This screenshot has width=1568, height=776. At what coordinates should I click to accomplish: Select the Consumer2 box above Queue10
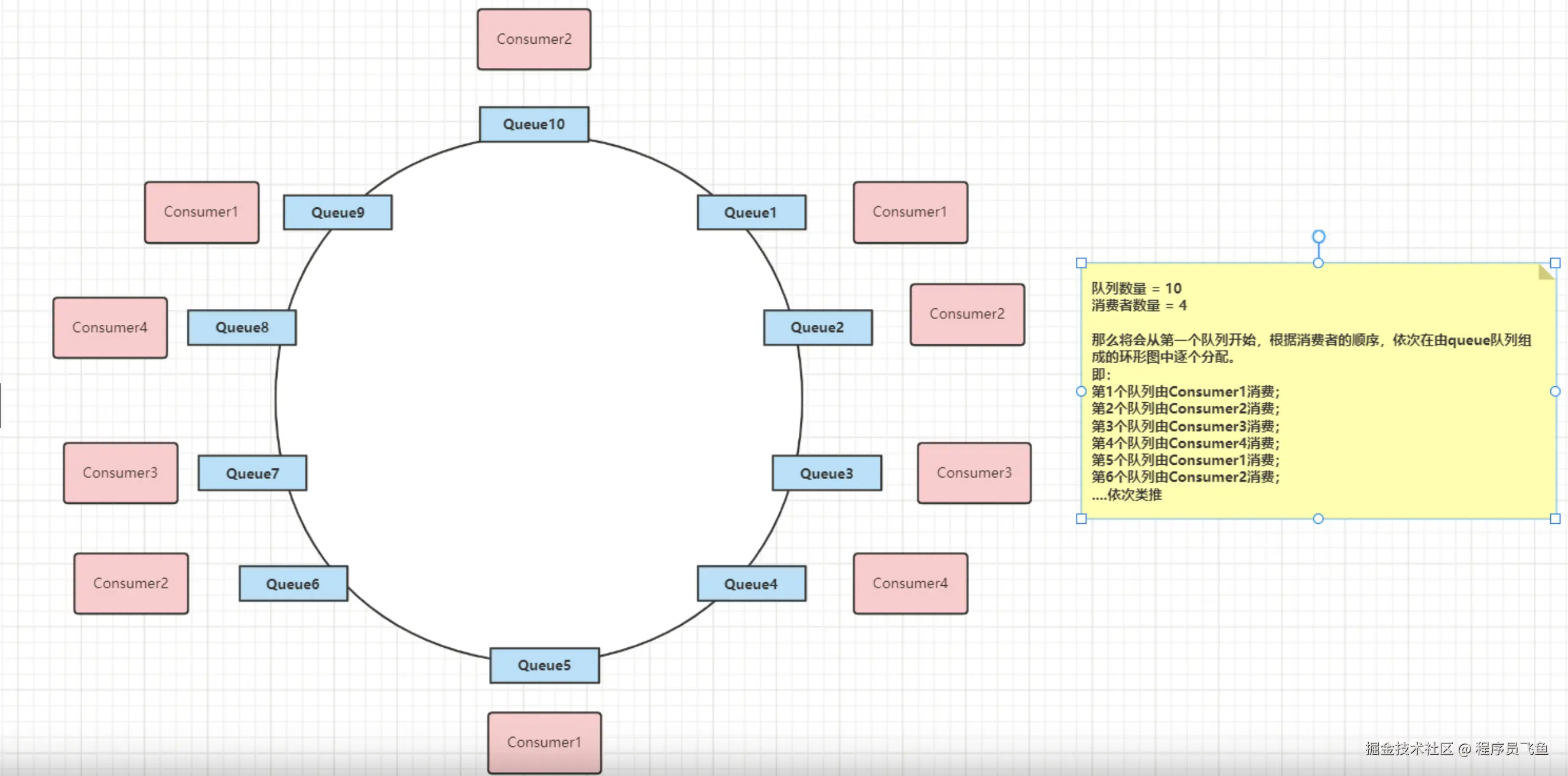point(534,39)
